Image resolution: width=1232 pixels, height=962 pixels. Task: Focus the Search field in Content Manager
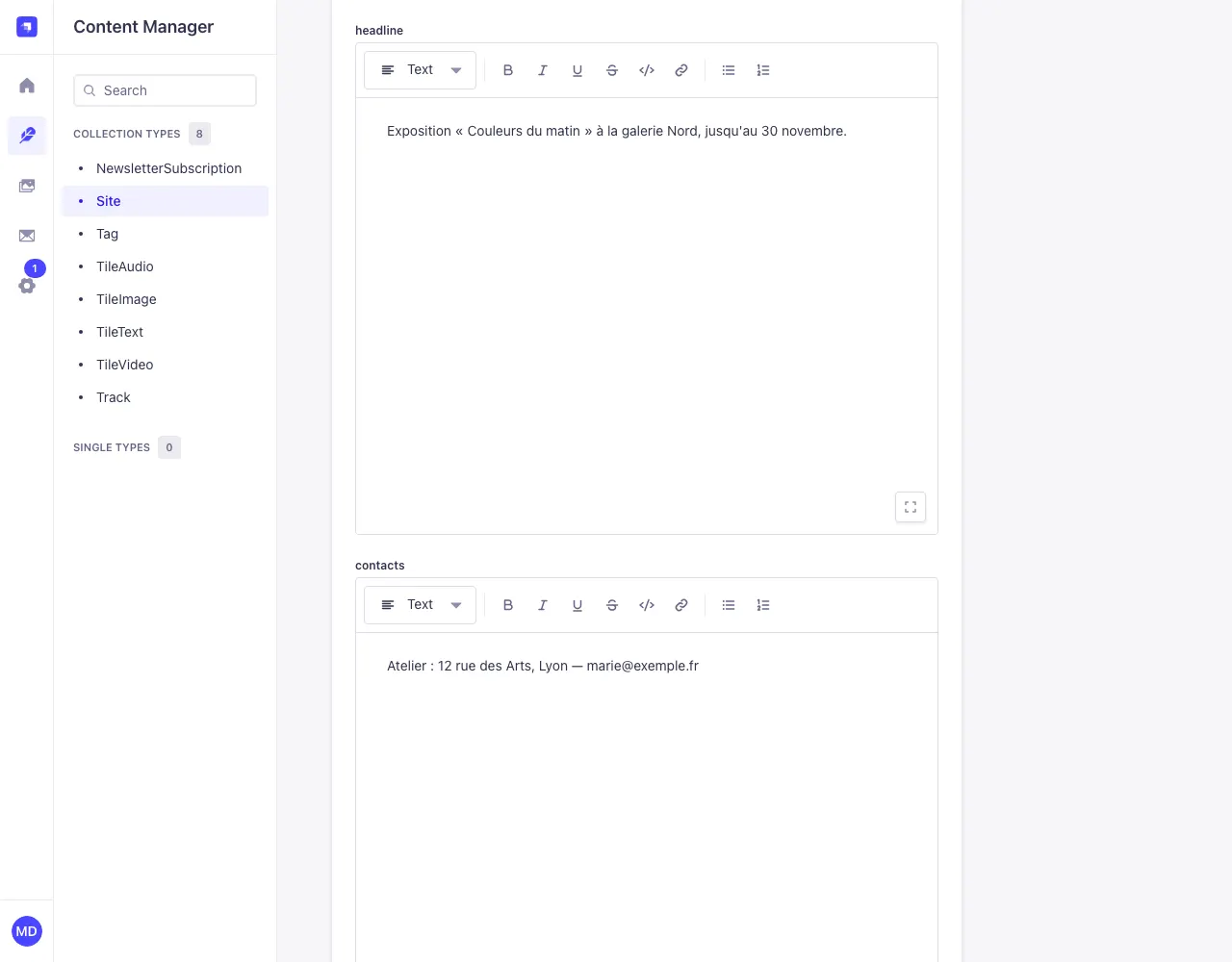(x=165, y=90)
